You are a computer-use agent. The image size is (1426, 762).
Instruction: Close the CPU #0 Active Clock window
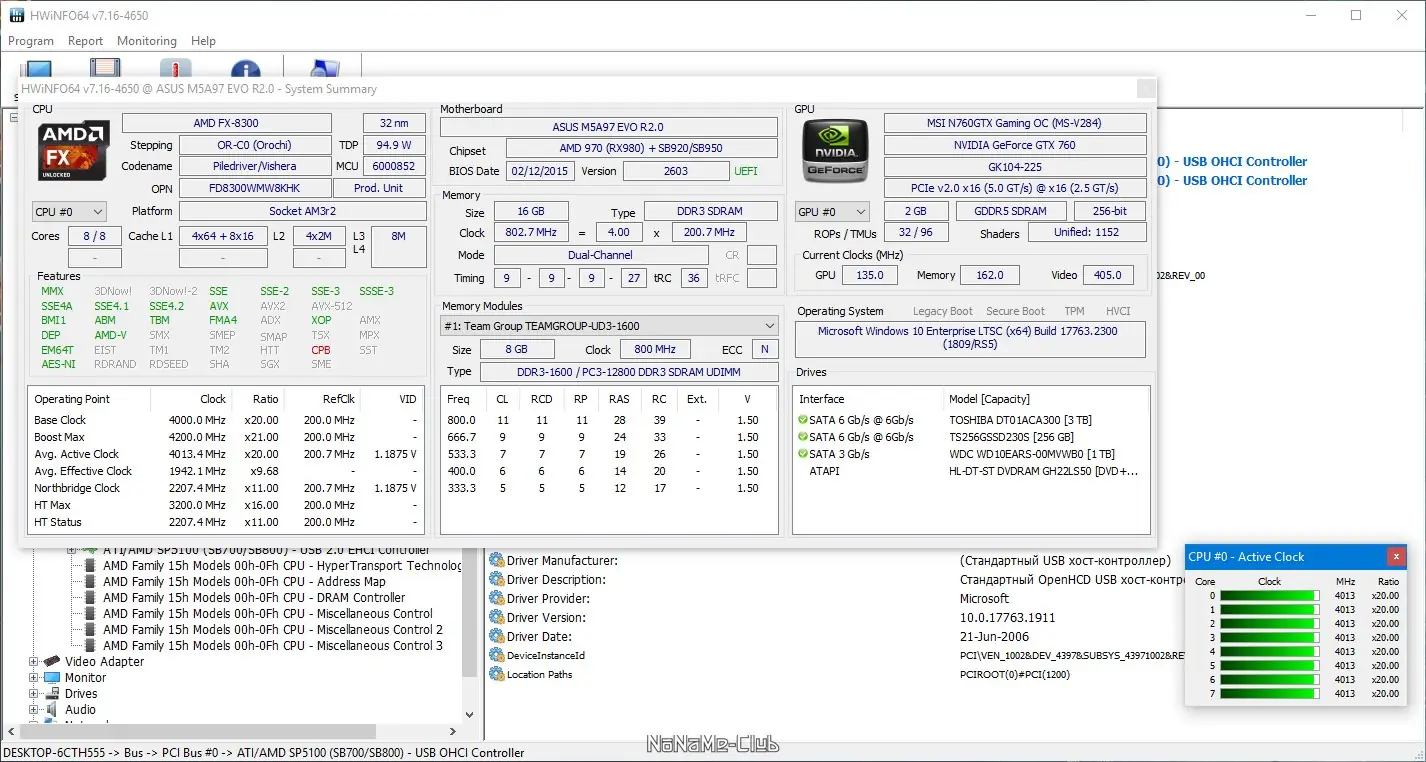tap(1396, 557)
